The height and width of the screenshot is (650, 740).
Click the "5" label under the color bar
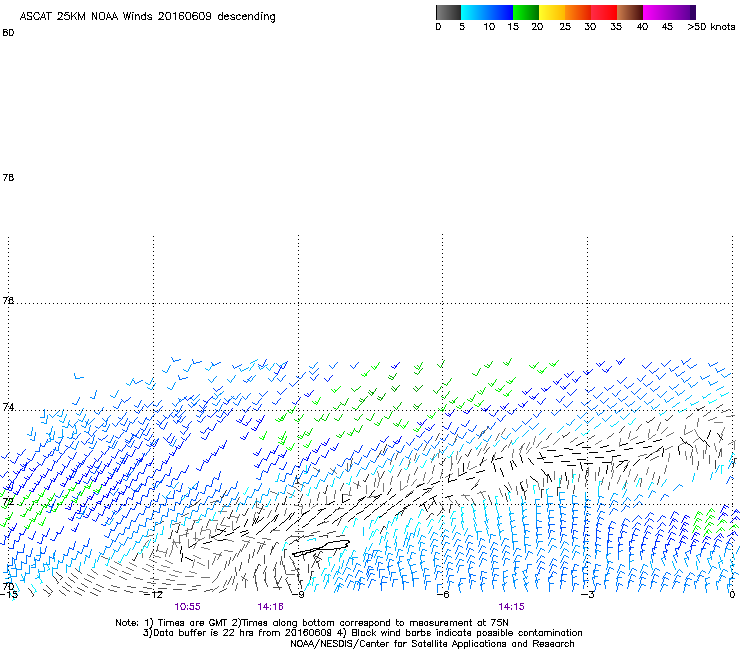click(x=462, y=27)
